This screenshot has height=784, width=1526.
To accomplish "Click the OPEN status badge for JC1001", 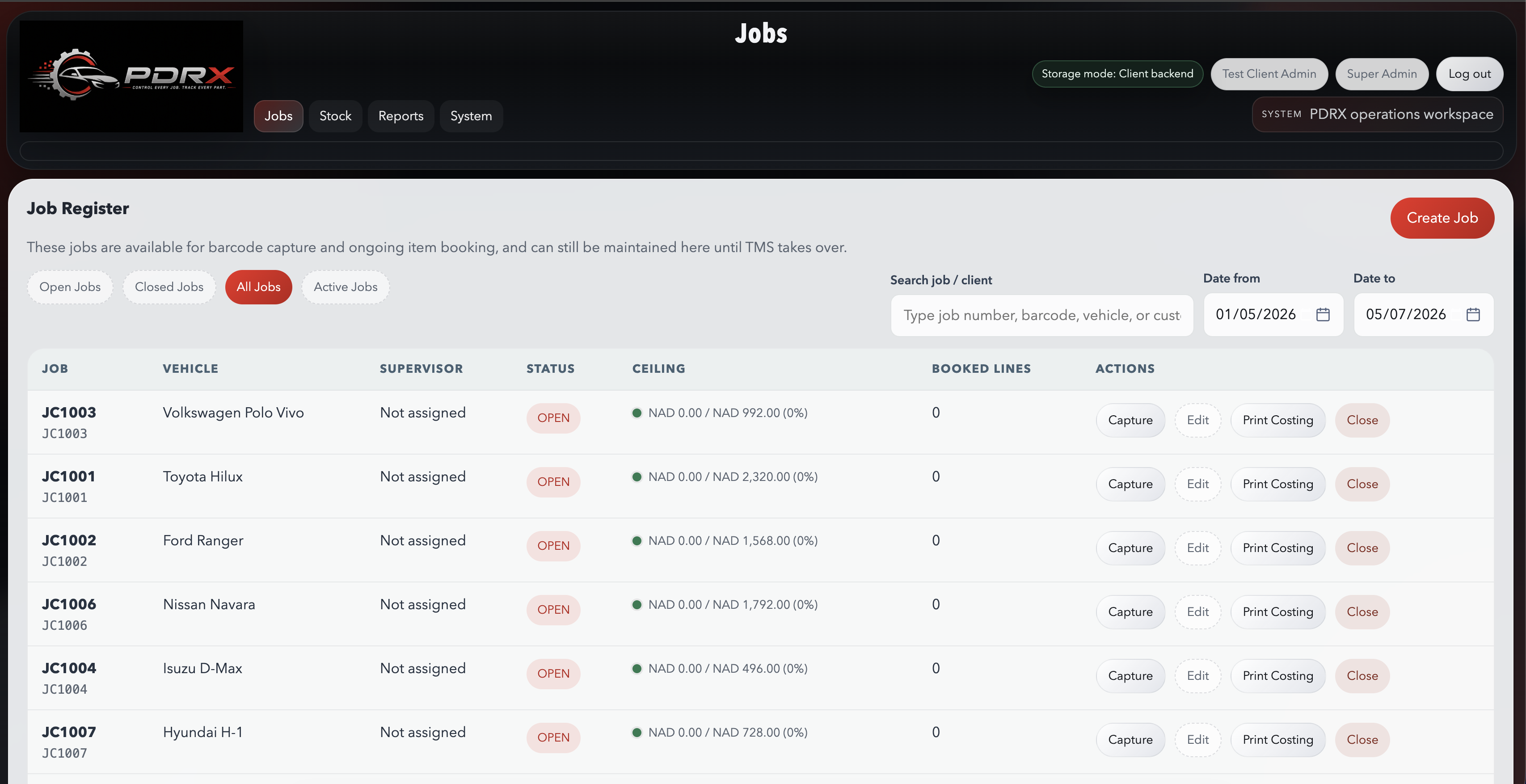I will 553,482.
